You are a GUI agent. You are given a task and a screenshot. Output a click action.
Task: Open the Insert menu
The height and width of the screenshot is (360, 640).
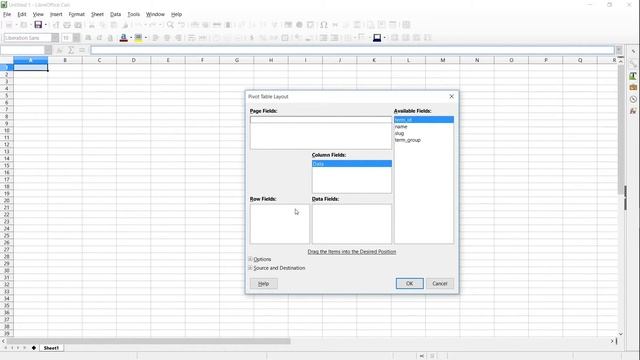[56, 14]
